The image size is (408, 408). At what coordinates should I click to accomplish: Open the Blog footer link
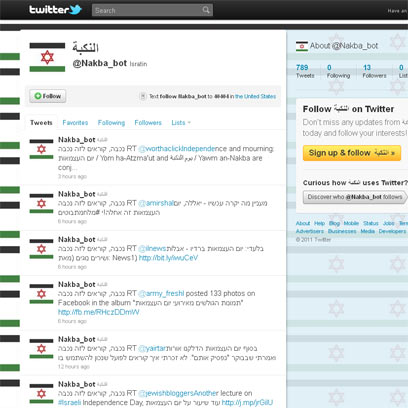[x=334, y=223]
